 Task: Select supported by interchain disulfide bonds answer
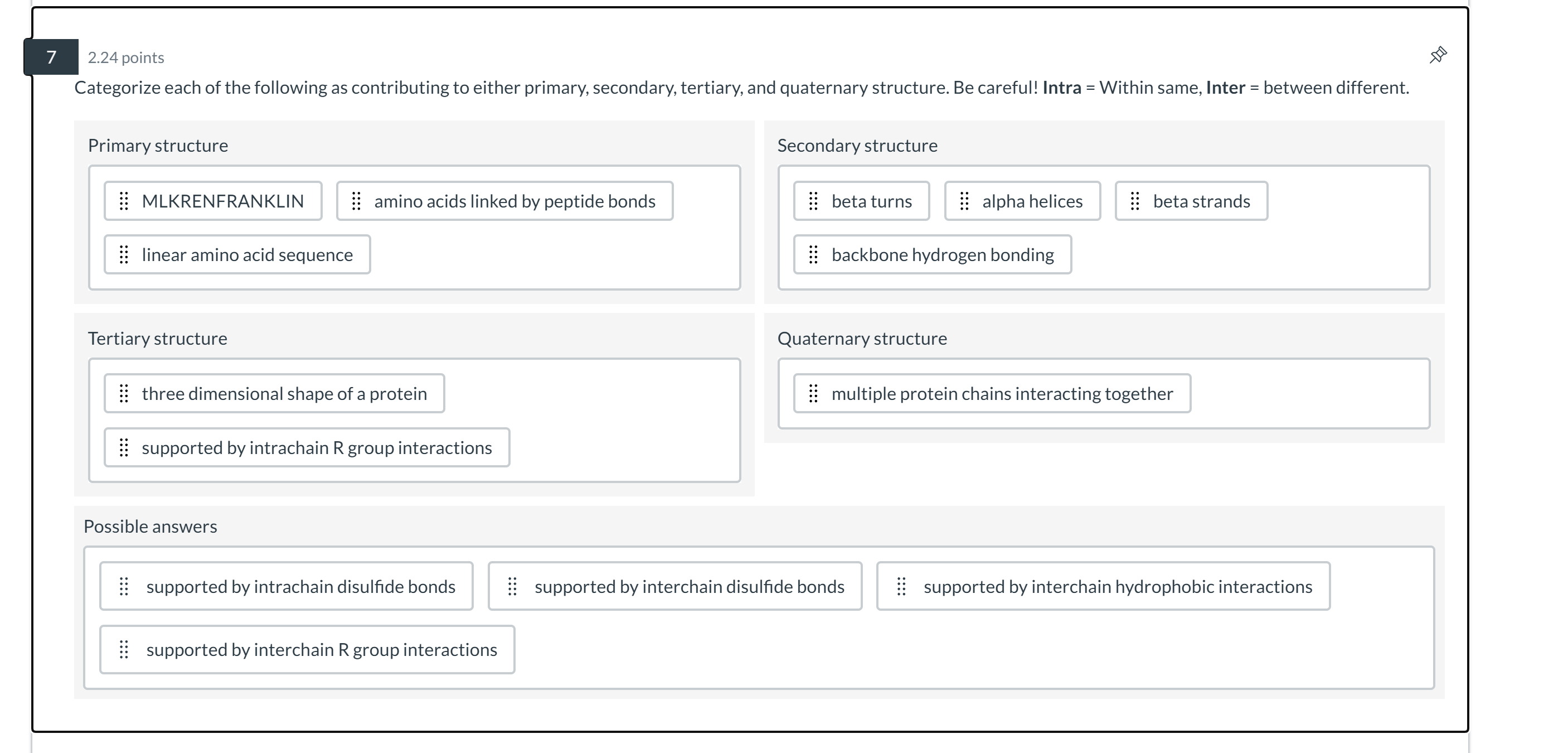click(x=674, y=586)
